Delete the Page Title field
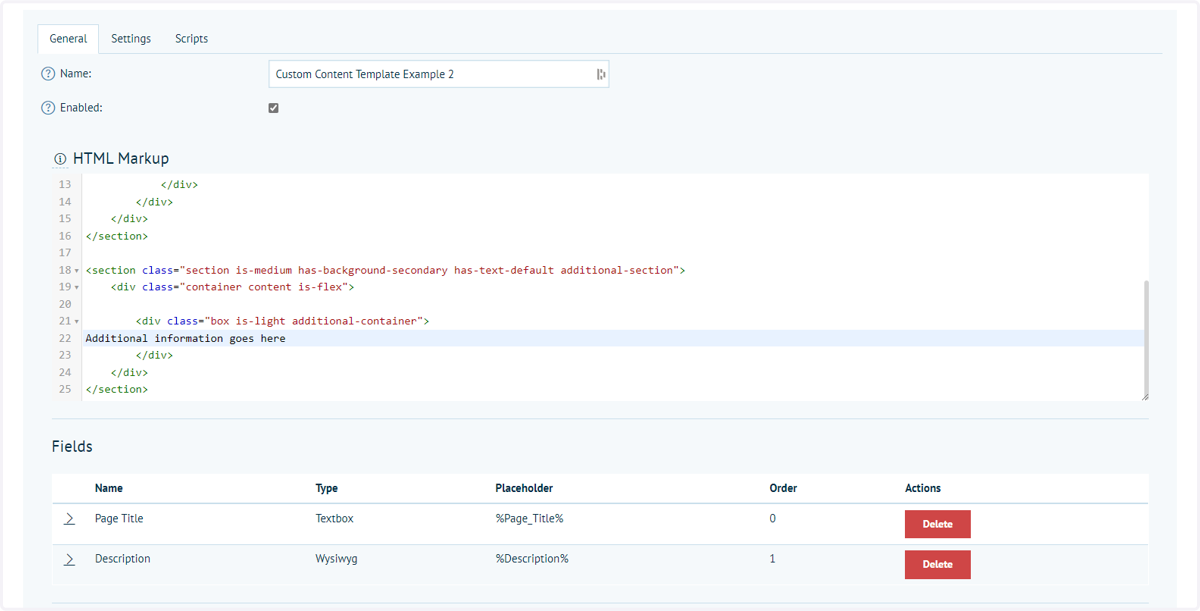Screen dimensions: 1200x611 (x=937, y=524)
